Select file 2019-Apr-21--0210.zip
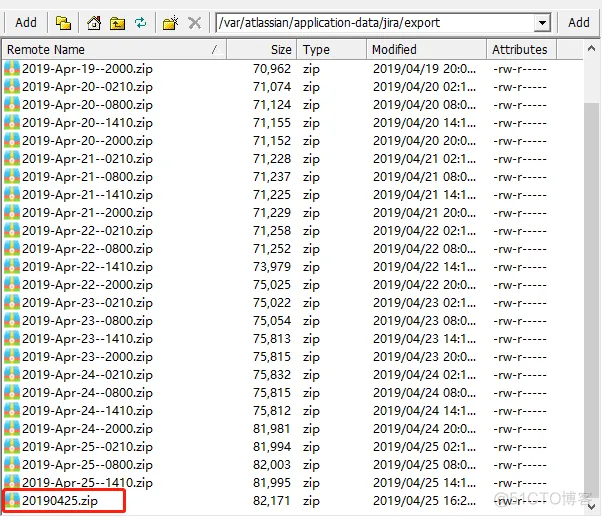This screenshot has height=517, width=602. point(87,159)
